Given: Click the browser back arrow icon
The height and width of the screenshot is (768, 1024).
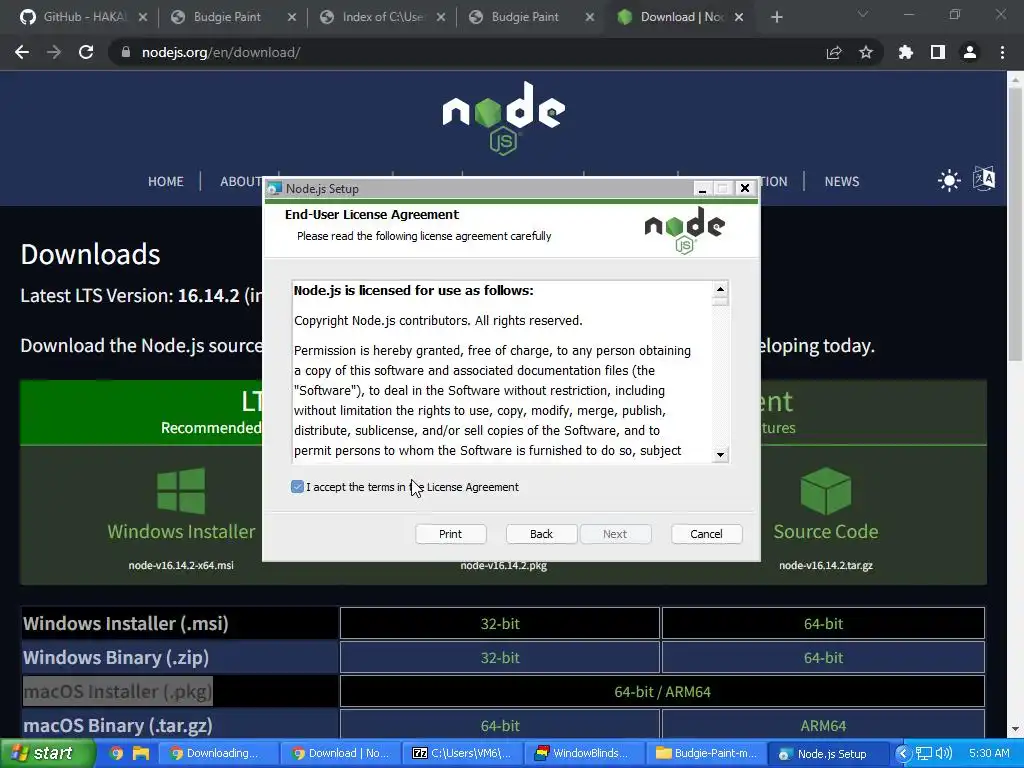Looking at the screenshot, I should (x=22, y=52).
